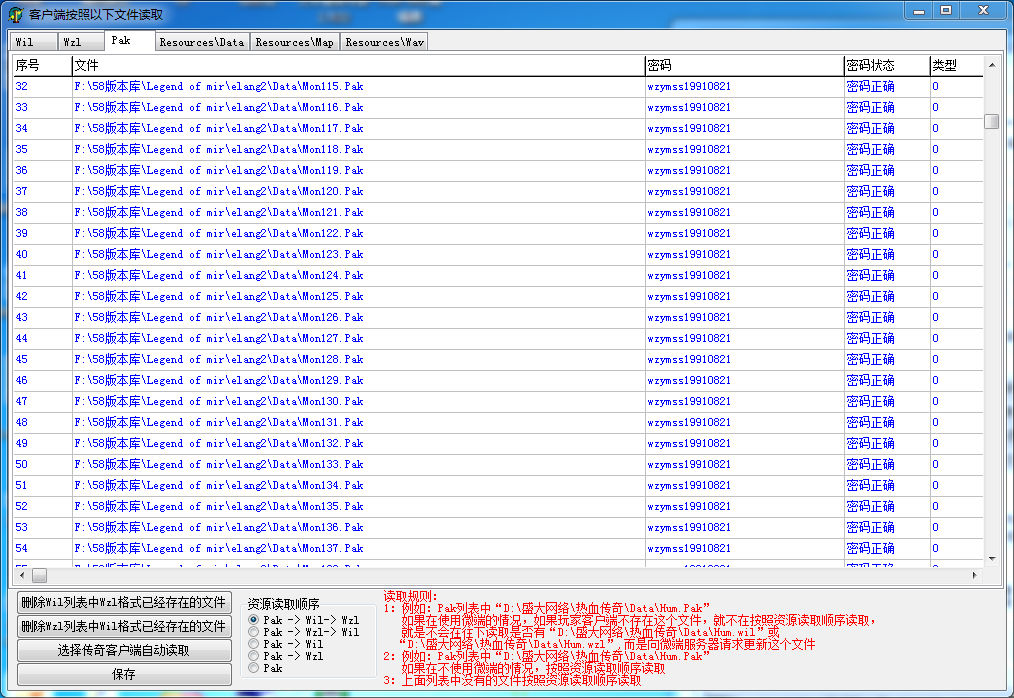Image resolution: width=1014 pixels, height=698 pixels.
Task: Click 删除Wil列表中Wzl格式已经存在的文件 button
Action: (124, 602)
